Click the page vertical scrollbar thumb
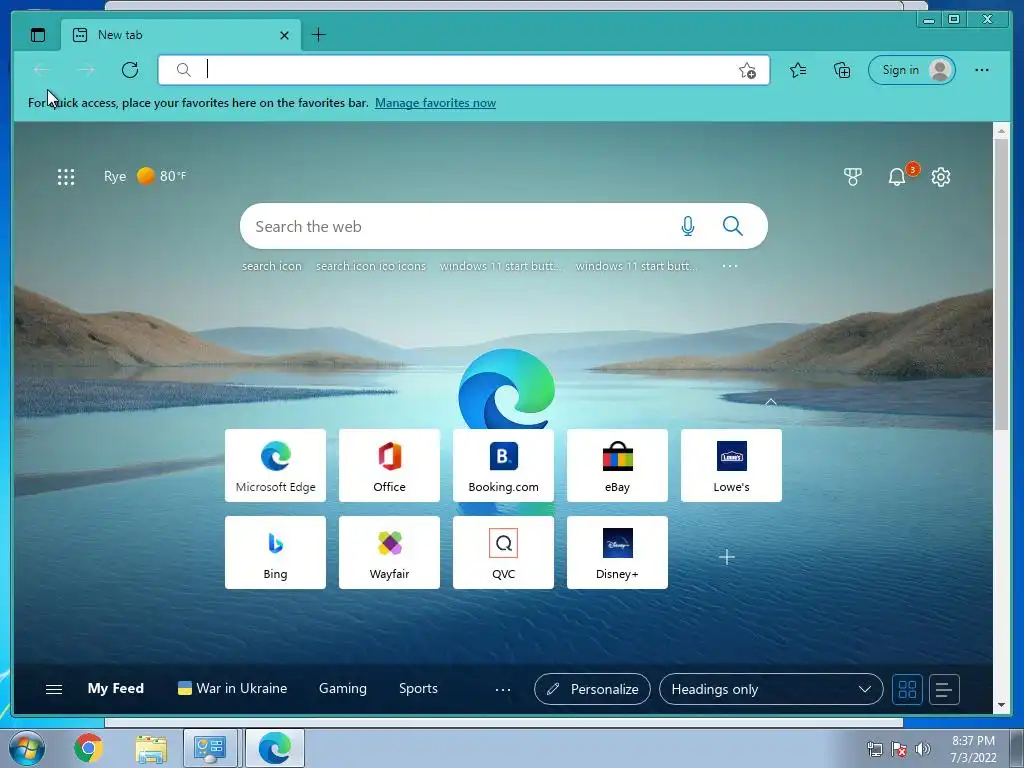 click(1001, 284)
